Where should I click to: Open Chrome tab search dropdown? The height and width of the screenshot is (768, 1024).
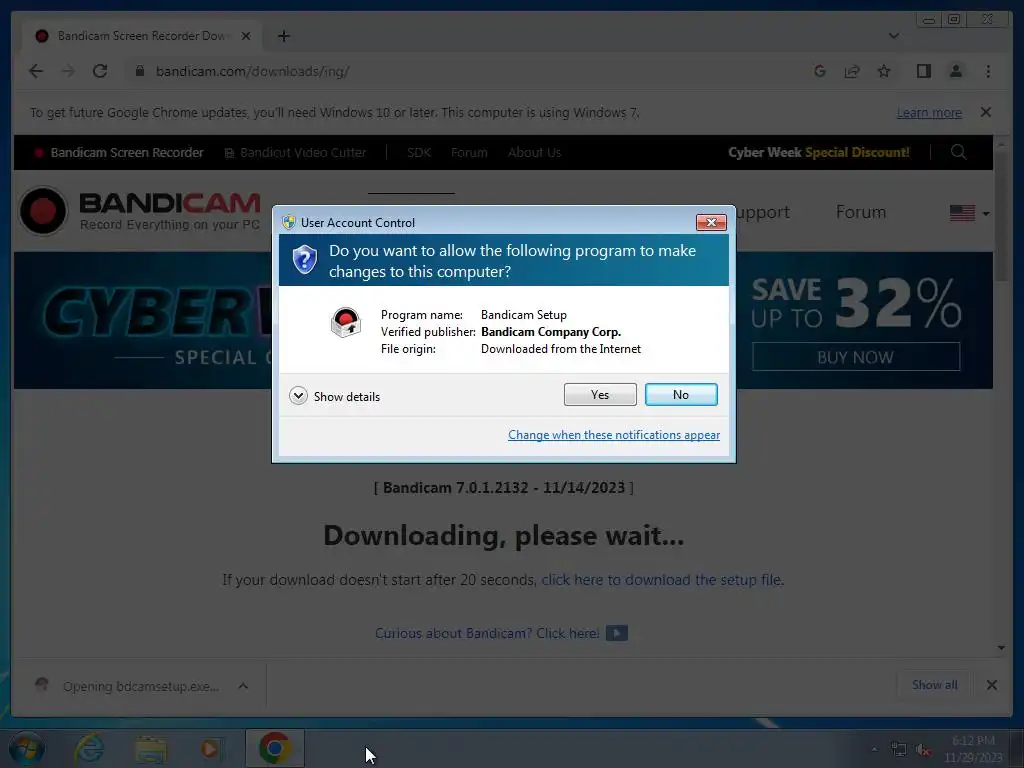coord(893,36)
